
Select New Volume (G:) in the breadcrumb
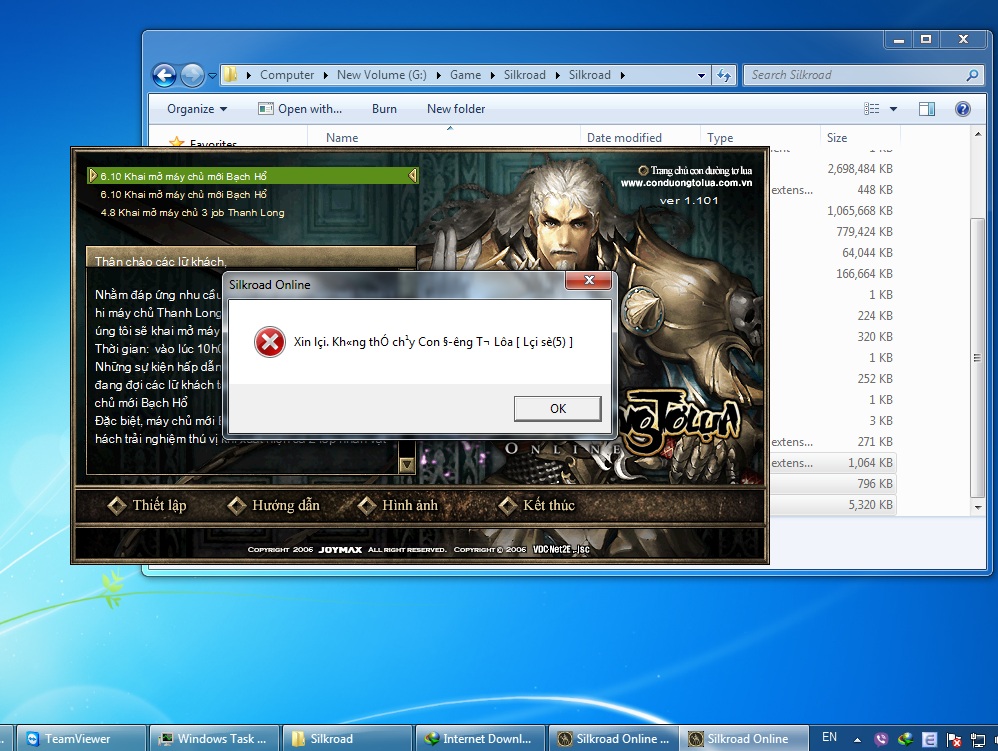point(381,75)
